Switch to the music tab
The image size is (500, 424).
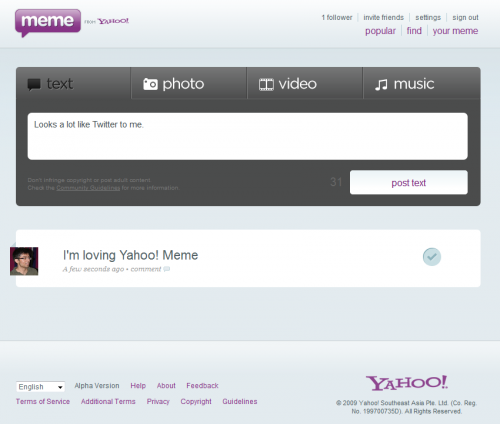(422, 83)
